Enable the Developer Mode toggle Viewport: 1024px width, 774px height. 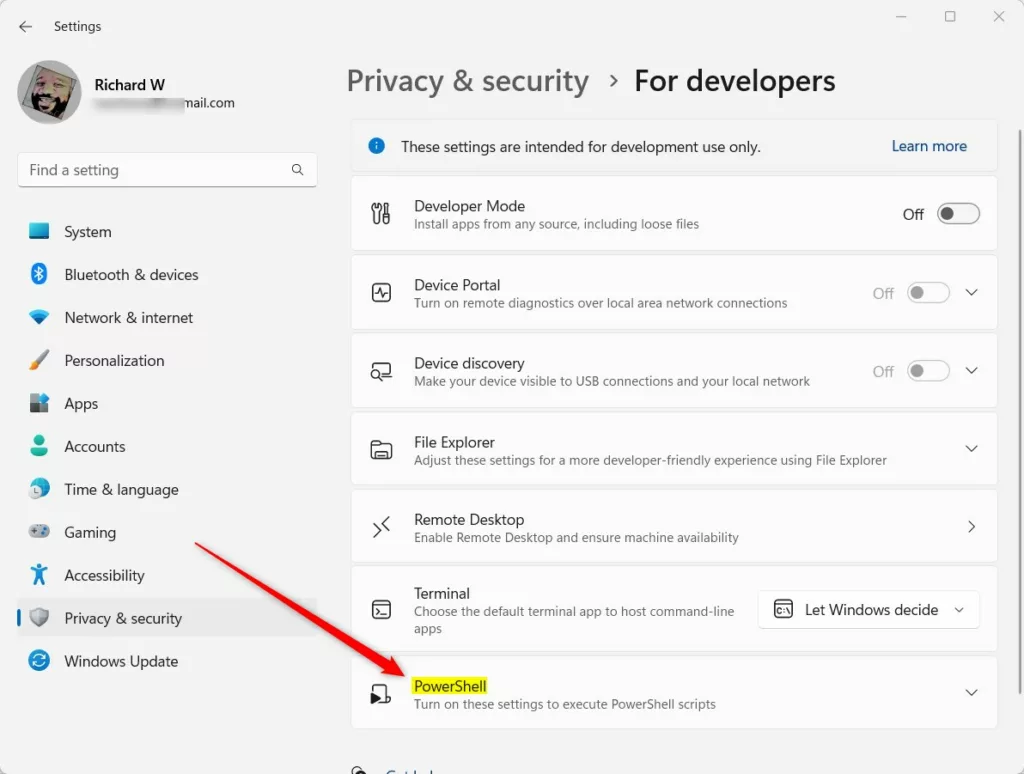coord(957,213)
